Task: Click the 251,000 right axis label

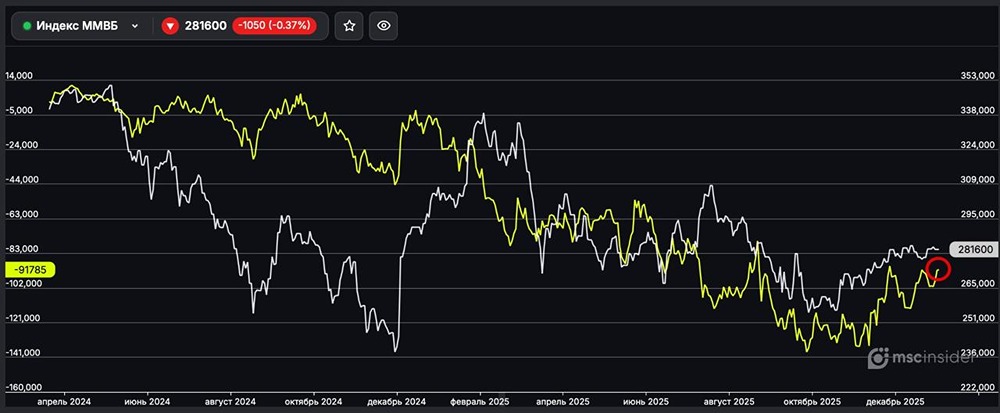Action: pyautogui.click(x=976, y=319)
